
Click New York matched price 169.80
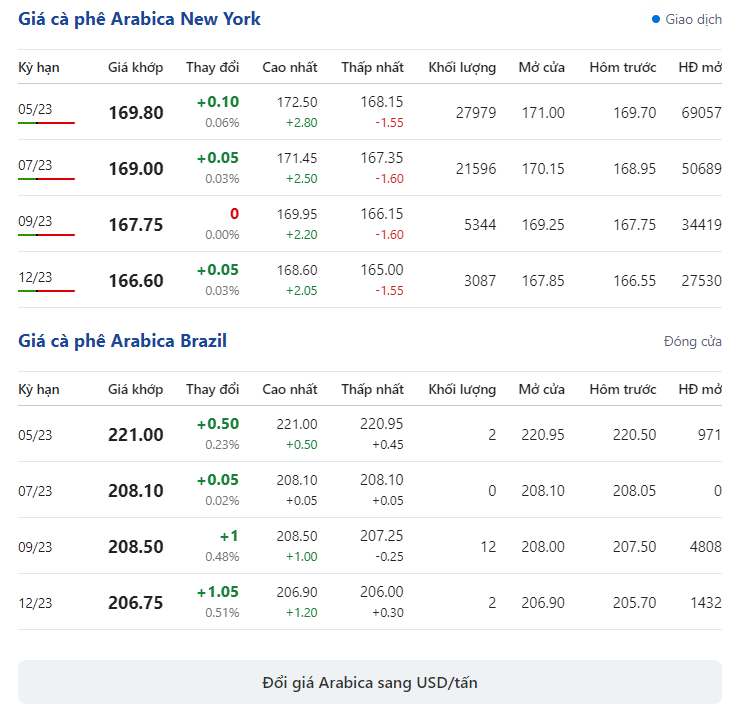pyautogui.click(x=135, y=113)
